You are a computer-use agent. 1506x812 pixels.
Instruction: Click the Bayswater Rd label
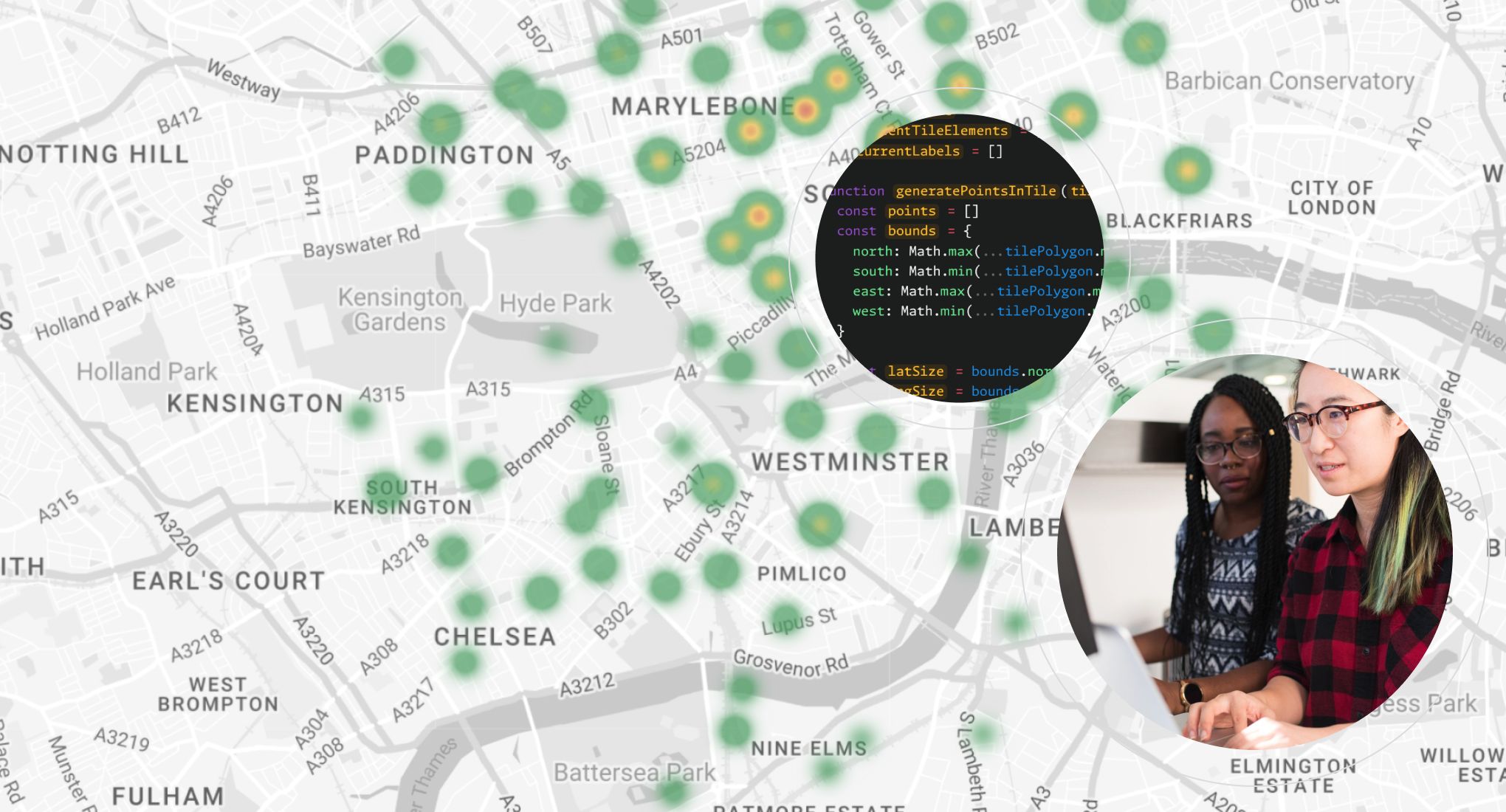[361, 242]
